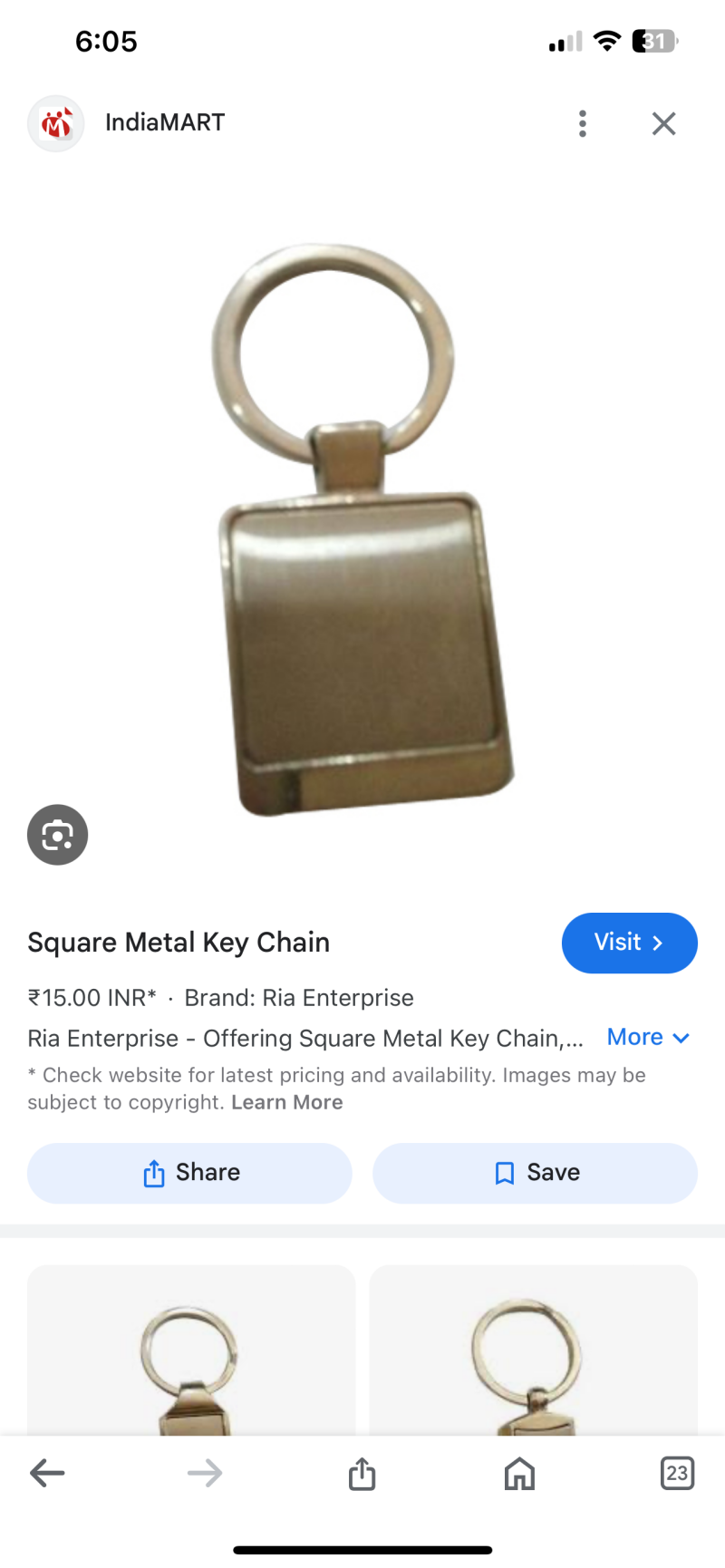Screen dimensions: 725x1568
Task: Open the tab switcher showing 23 tabs
Action: (x=677, y=1473)
